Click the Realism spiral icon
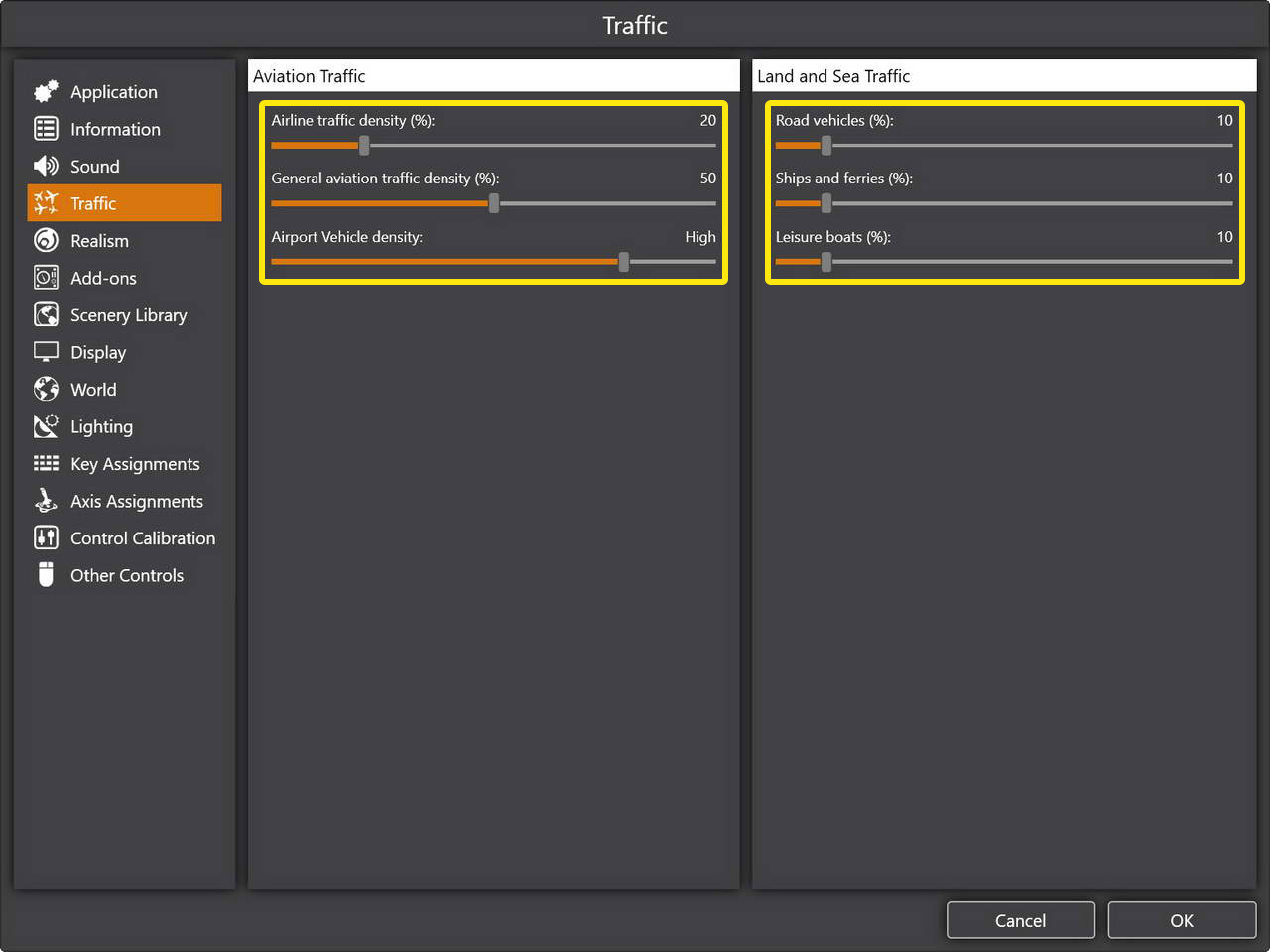 click(46, 241)
